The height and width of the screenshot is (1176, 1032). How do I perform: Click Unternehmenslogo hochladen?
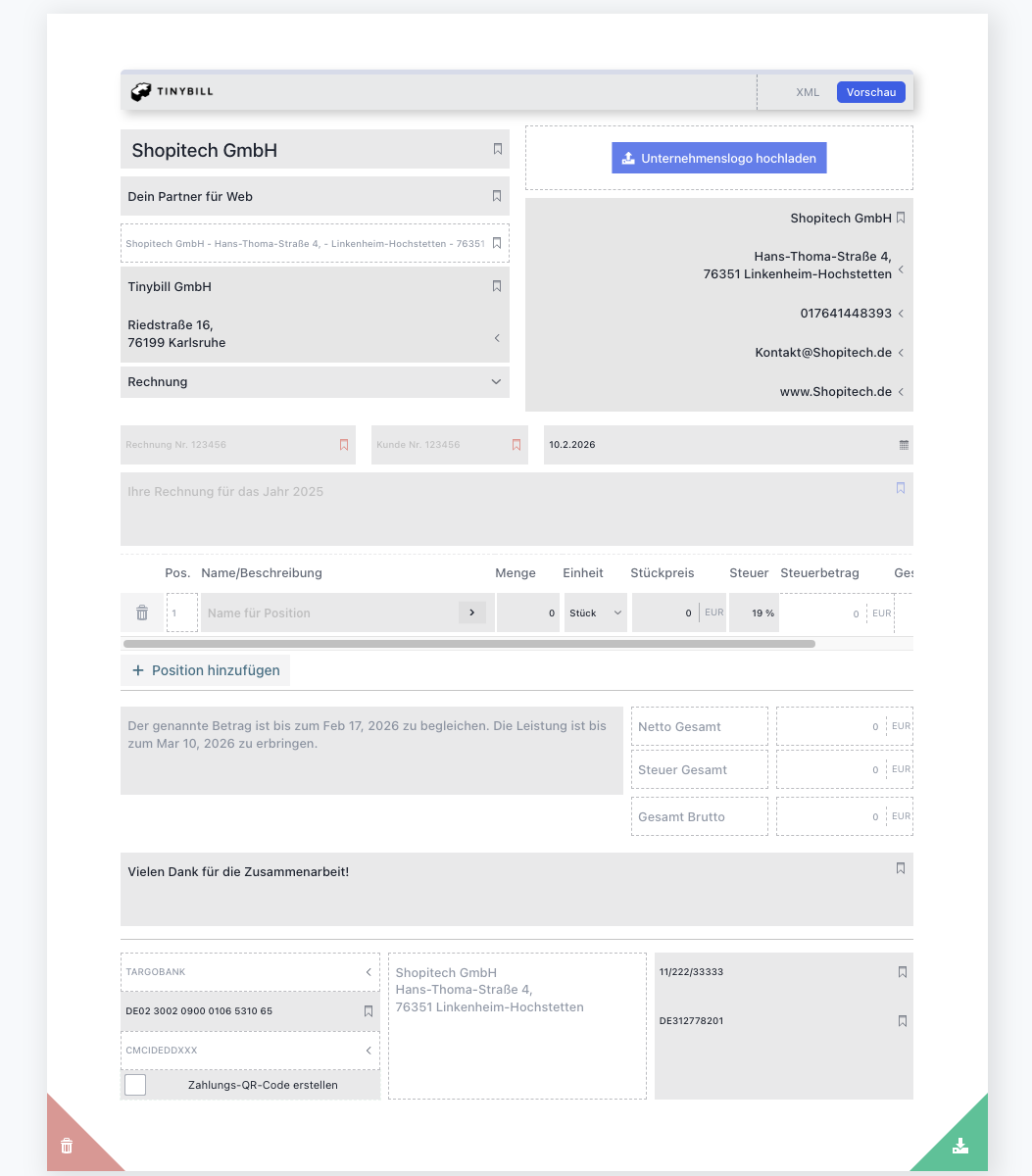point(718,158)
